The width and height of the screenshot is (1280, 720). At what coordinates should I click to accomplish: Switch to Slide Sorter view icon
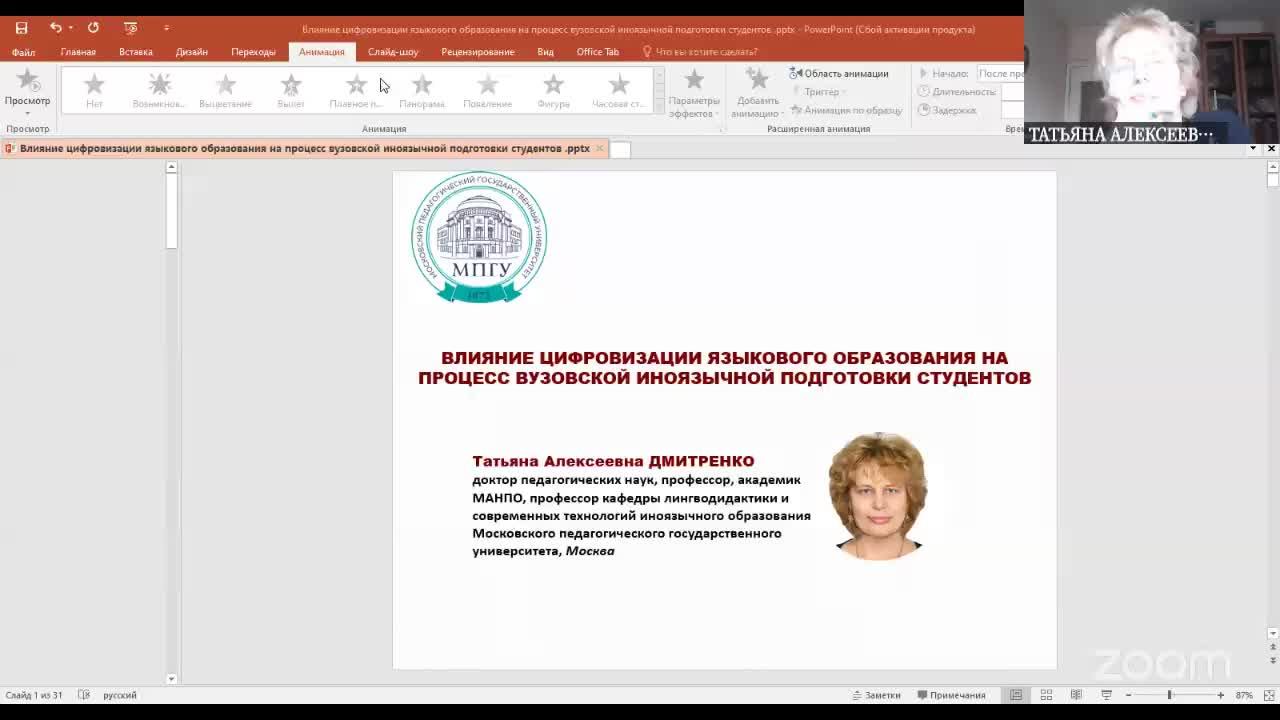point(1046,695)
